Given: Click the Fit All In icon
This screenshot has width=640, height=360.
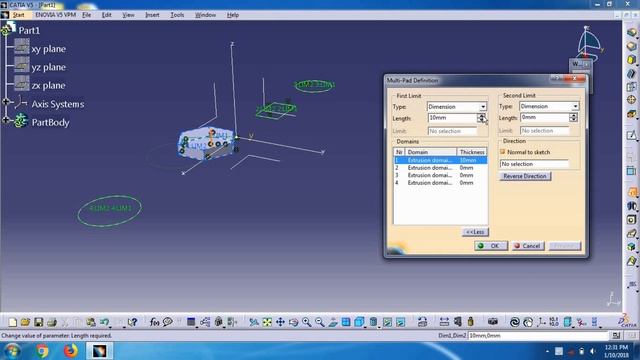Looking at the screenshot, I should click(267, 322).
